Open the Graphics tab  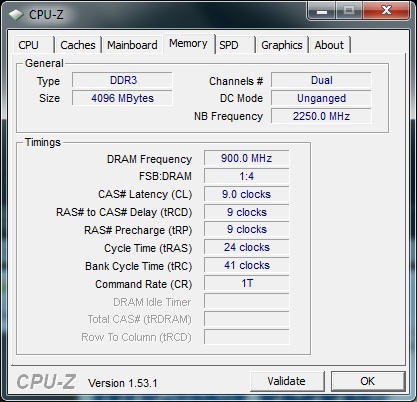[x=282, y=45]
